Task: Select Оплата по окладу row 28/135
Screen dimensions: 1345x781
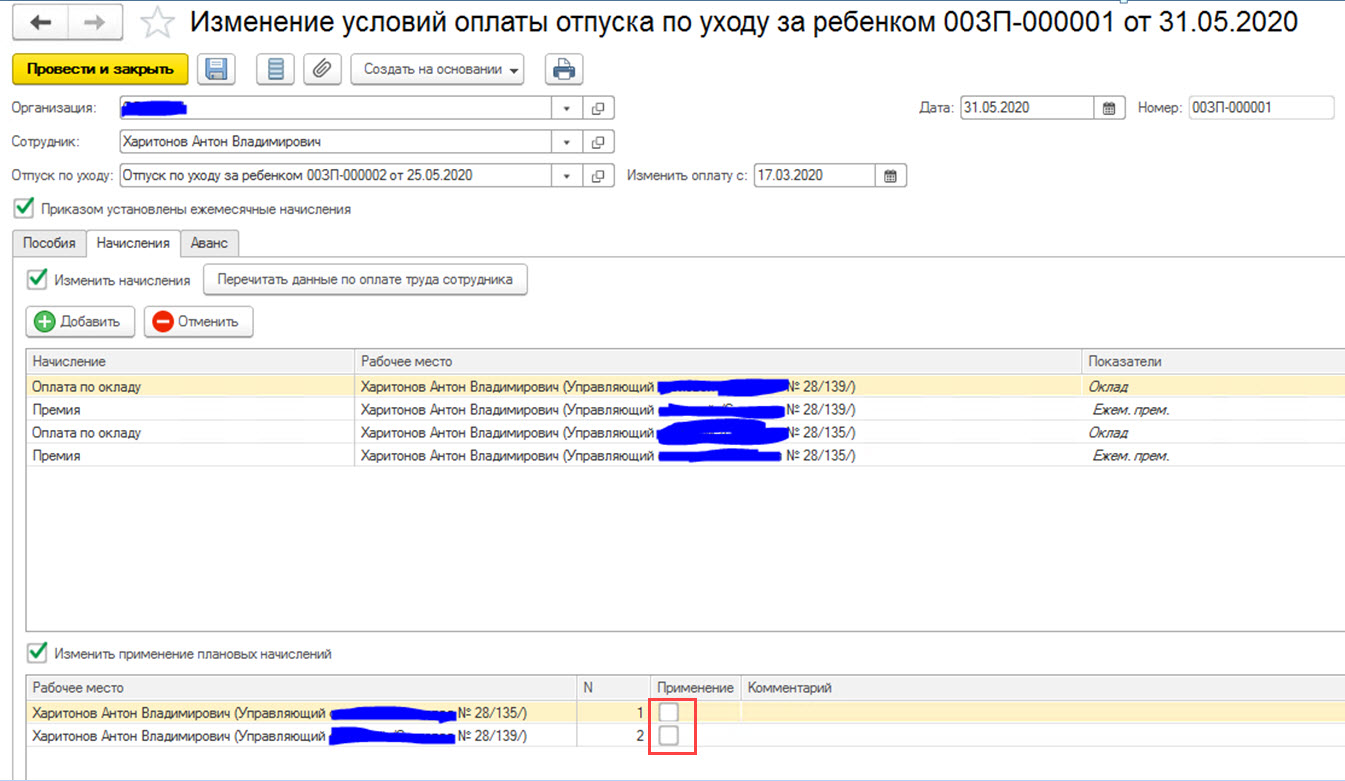Action: [685, 433]
